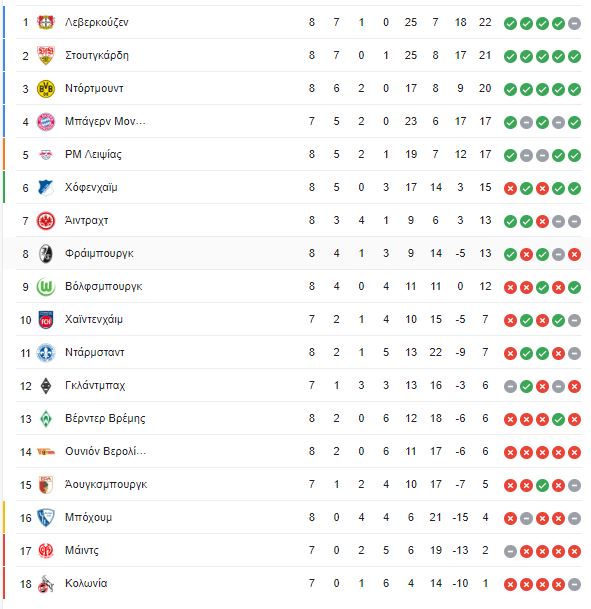The width and height of the screenshot is (591, 609).
Task: Open the Bayern Munich crest icon
Action: coord(45,122)
